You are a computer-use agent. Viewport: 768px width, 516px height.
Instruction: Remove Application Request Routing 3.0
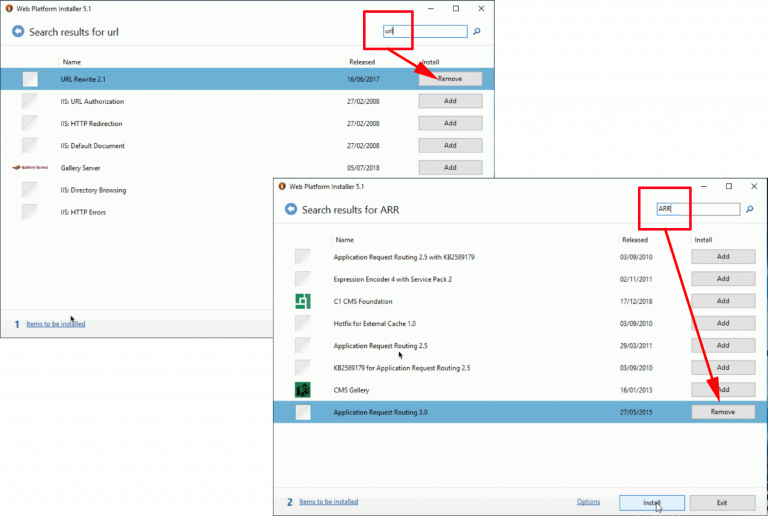(723, 412)
